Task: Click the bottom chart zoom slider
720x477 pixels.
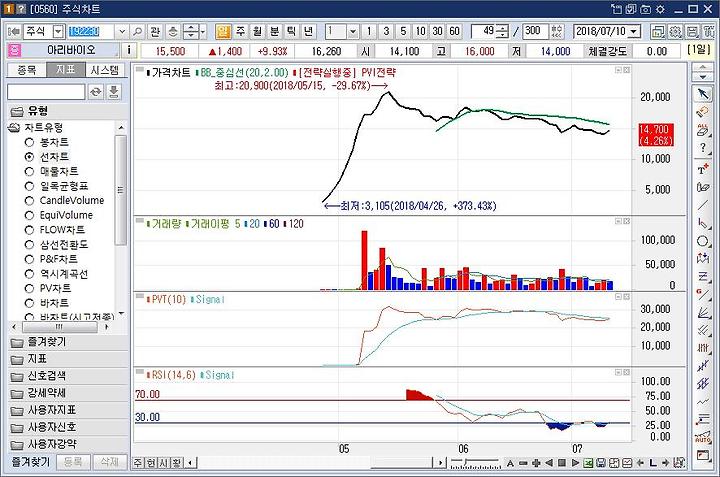Action: click(x=475, y=463)
